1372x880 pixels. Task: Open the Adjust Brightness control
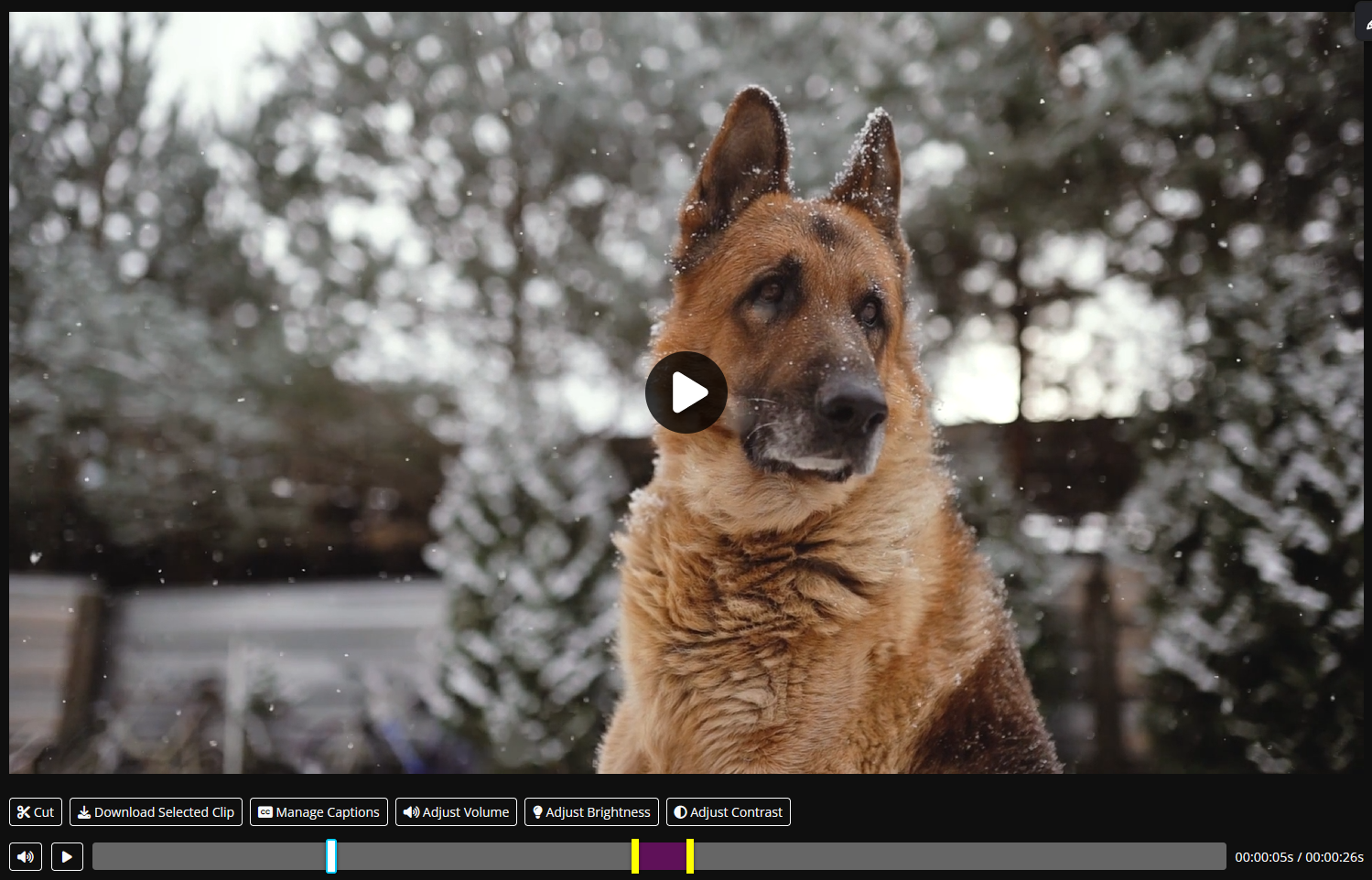pyautogui.click(x=591, y=812)
